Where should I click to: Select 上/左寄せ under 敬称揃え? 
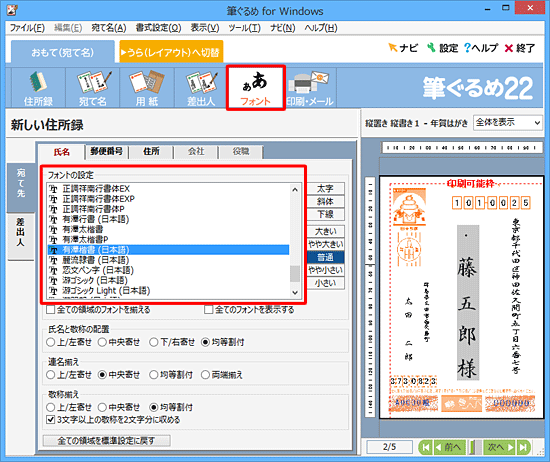(x=51, y=407)
